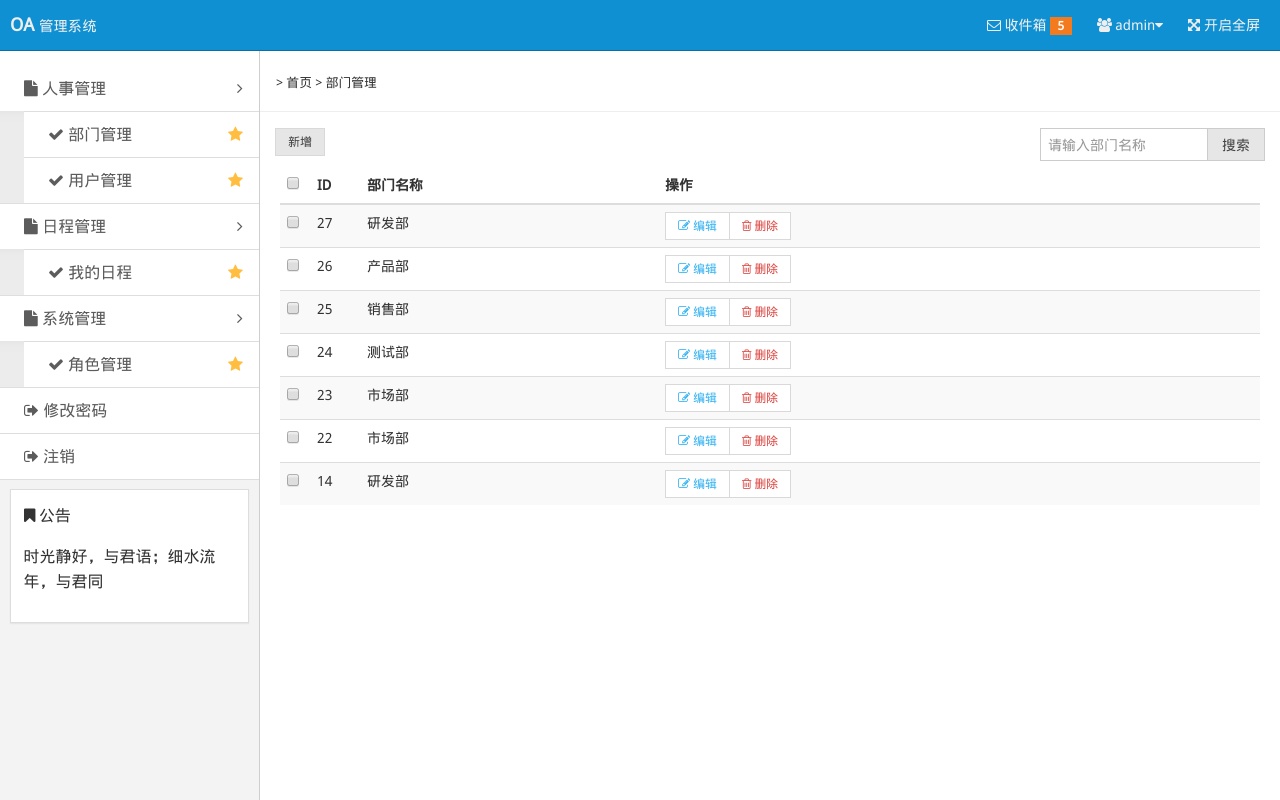
Task: Delete 产品部 row ID 26
Action: click(760, 269)
